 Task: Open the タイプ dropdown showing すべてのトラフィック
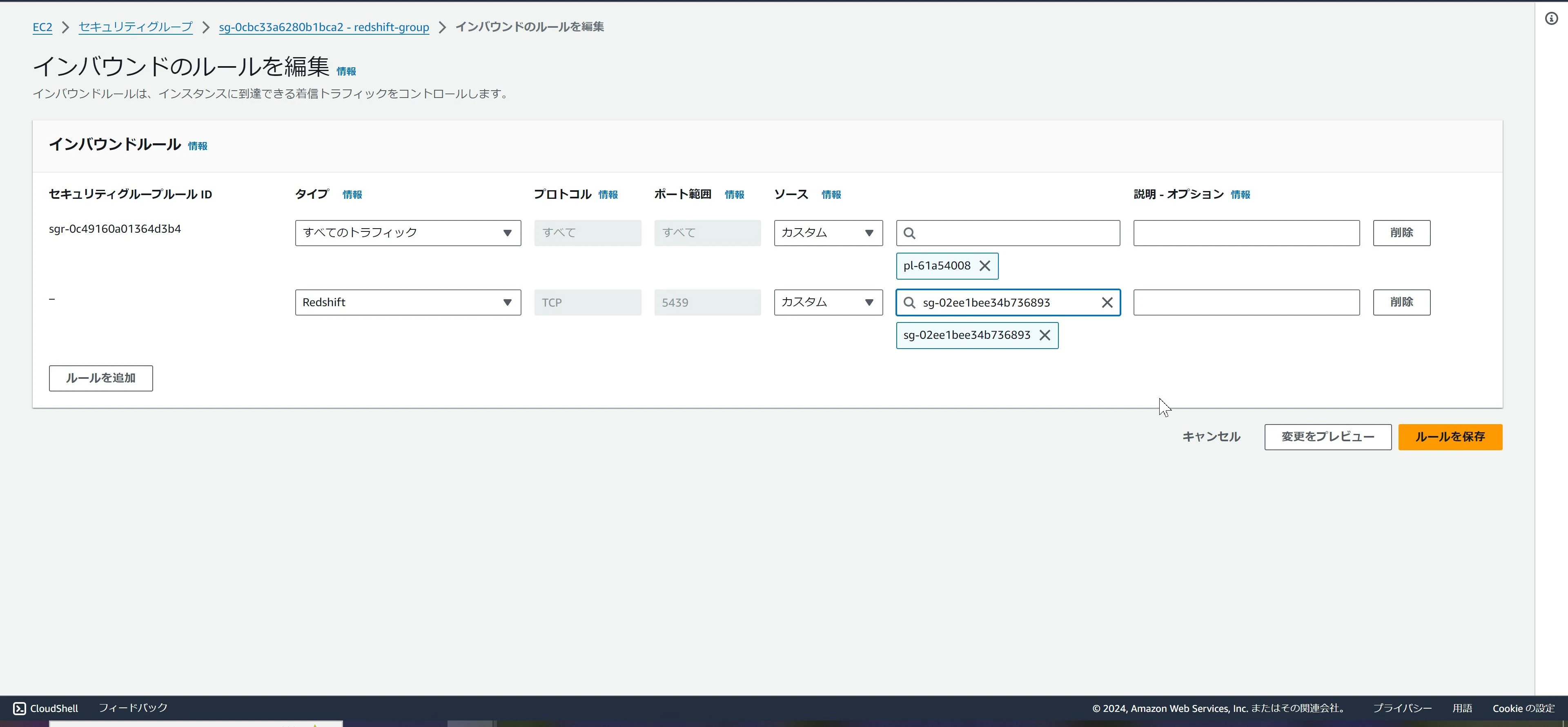(408, 233)
